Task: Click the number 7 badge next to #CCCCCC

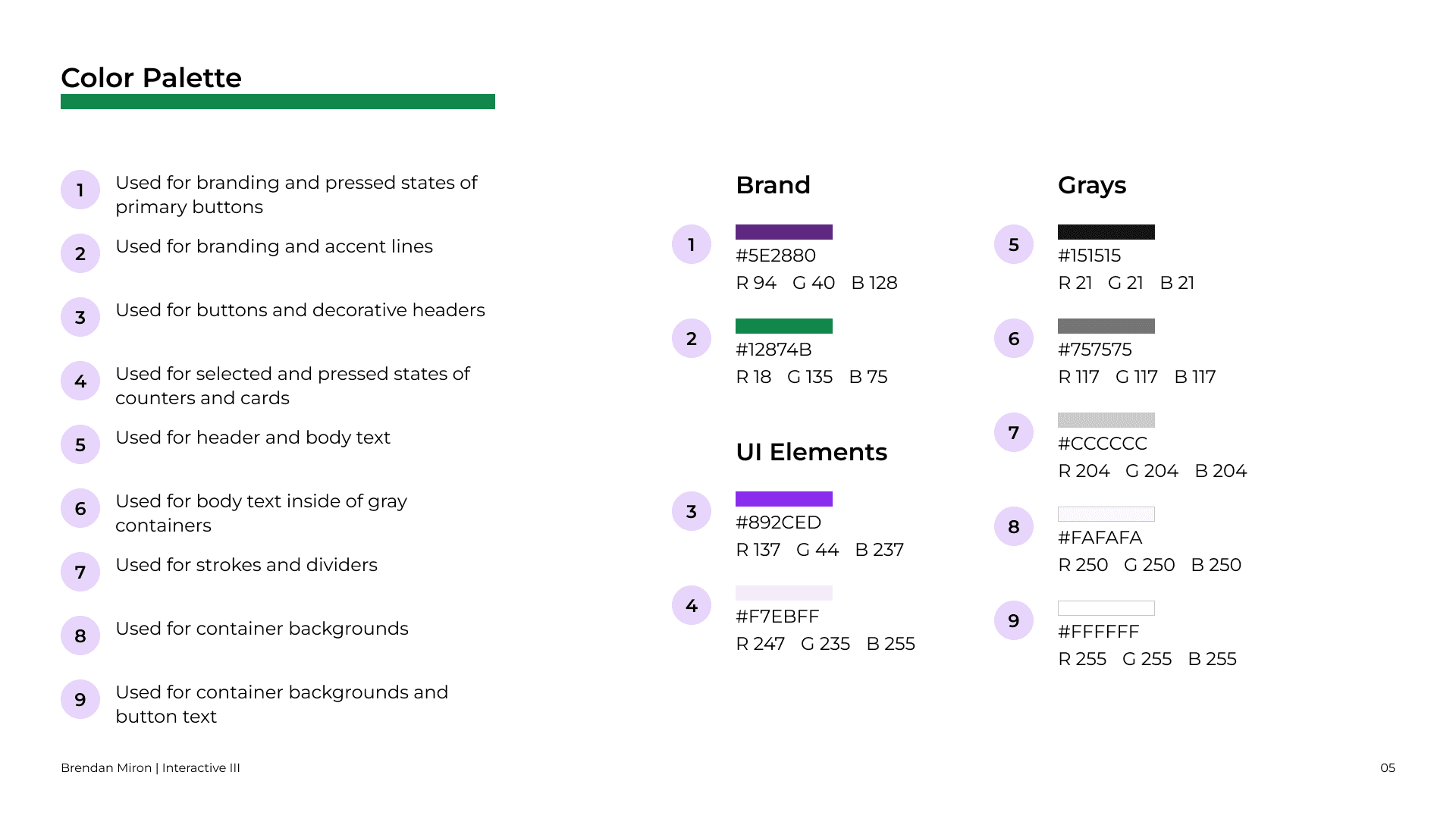Action: tap(1014, 432)
